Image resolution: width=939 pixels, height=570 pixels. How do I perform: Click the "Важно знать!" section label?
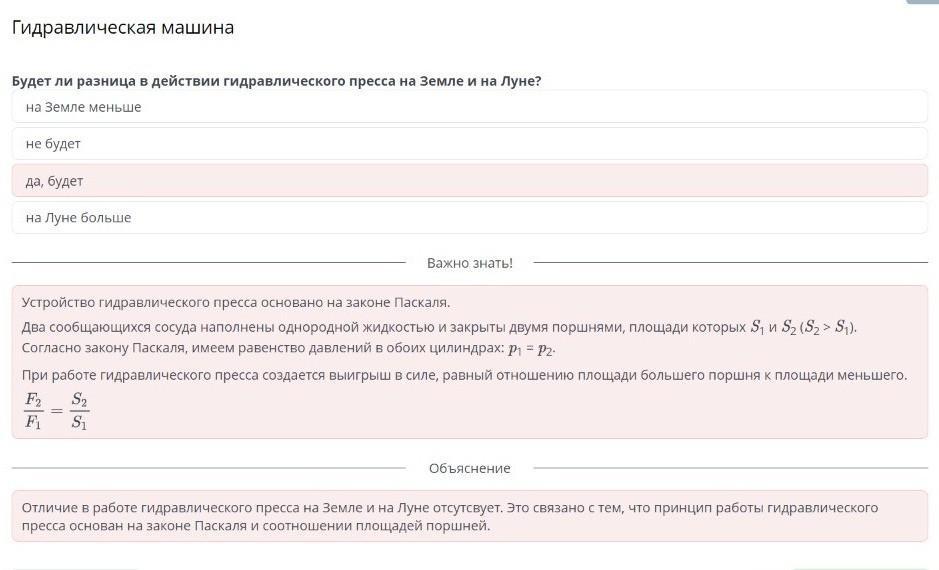coord(469,263)
